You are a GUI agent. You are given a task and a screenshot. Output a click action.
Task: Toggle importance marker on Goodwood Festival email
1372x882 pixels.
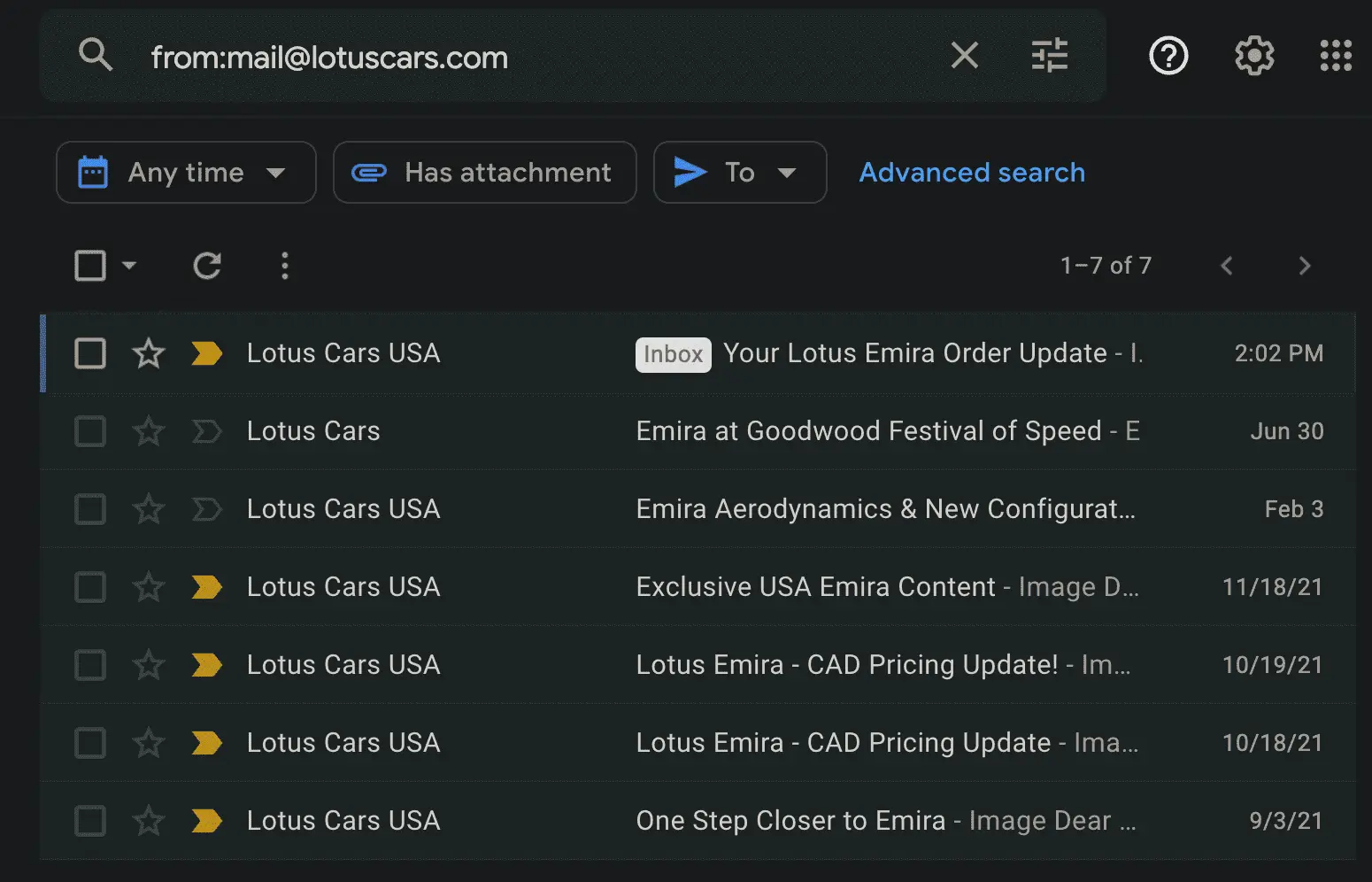tap(206, 431)
